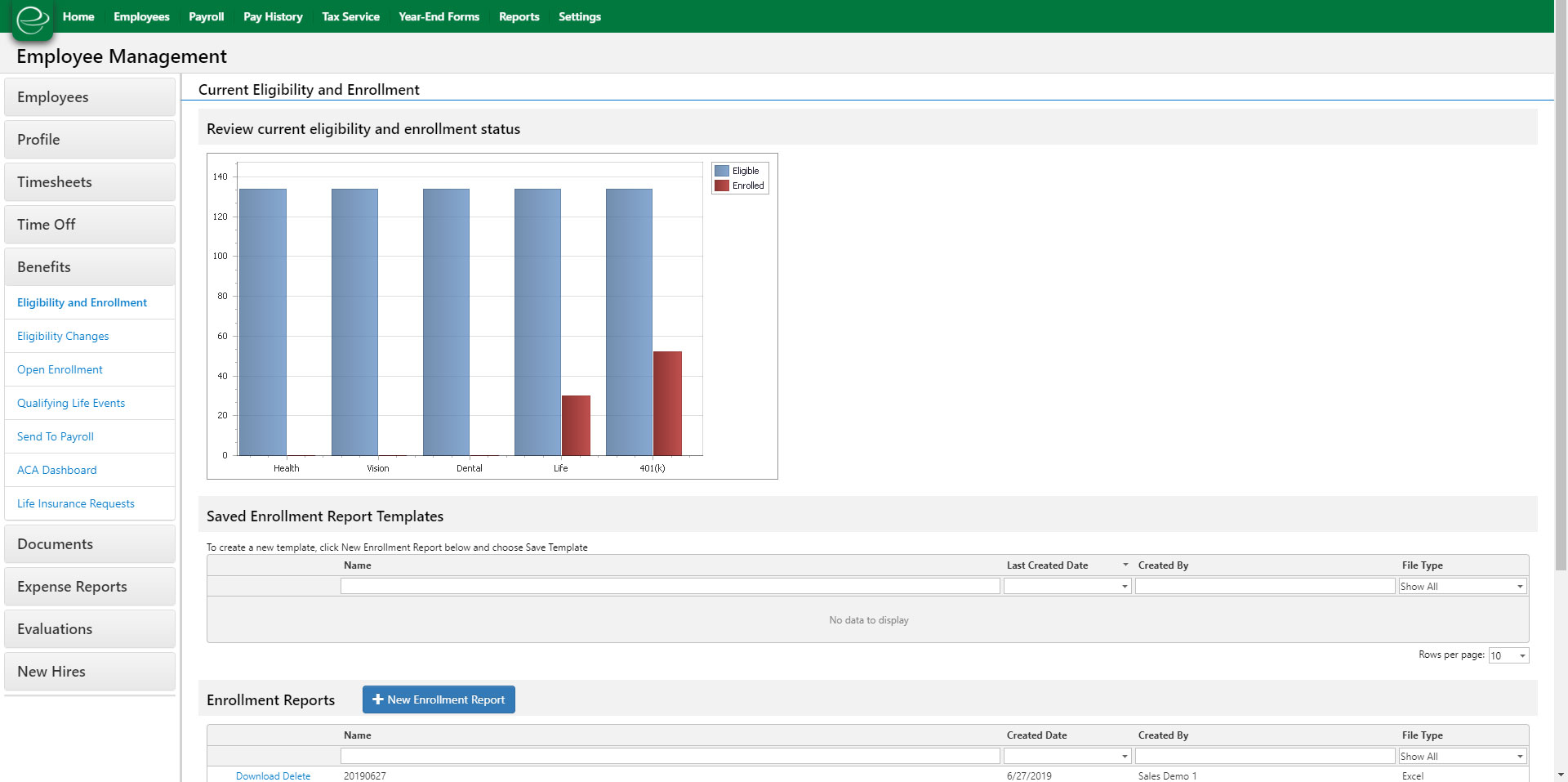Go to Reports in top navigation
Image resolution: width=1568 pixels, height=782 pixels.
point(519,16)
